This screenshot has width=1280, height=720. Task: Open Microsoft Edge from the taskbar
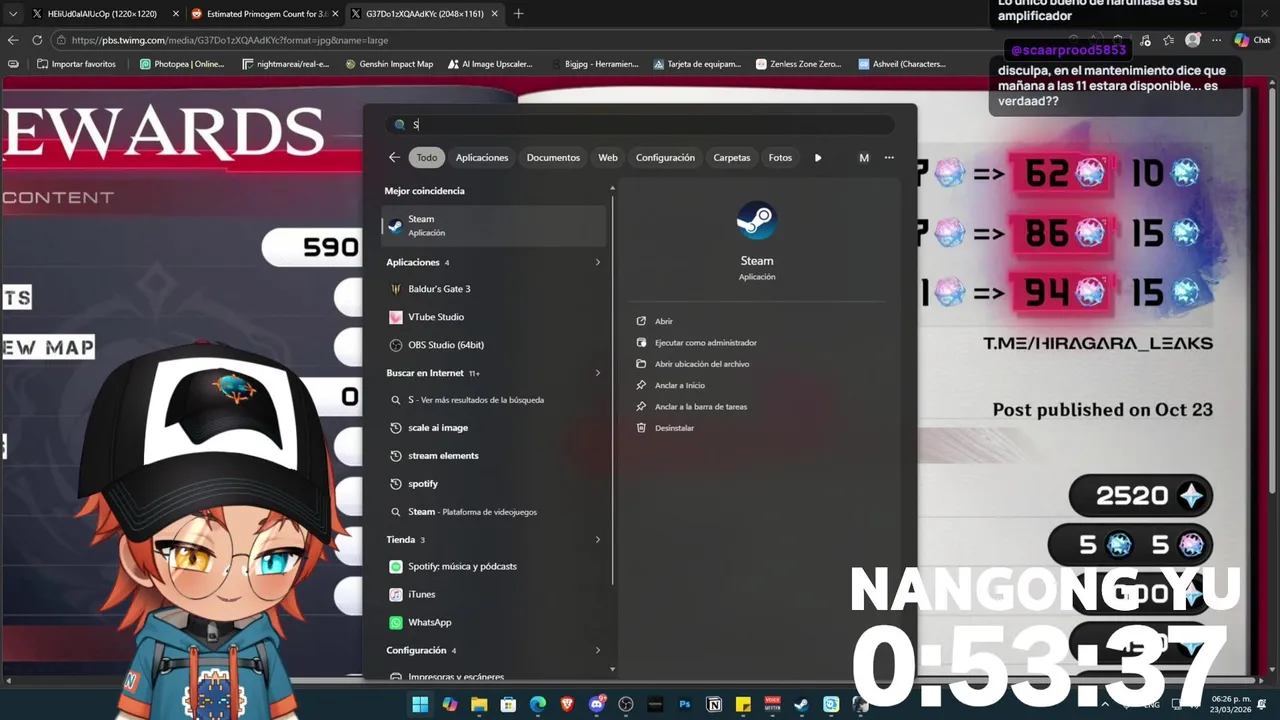click(x=538, y=704)
